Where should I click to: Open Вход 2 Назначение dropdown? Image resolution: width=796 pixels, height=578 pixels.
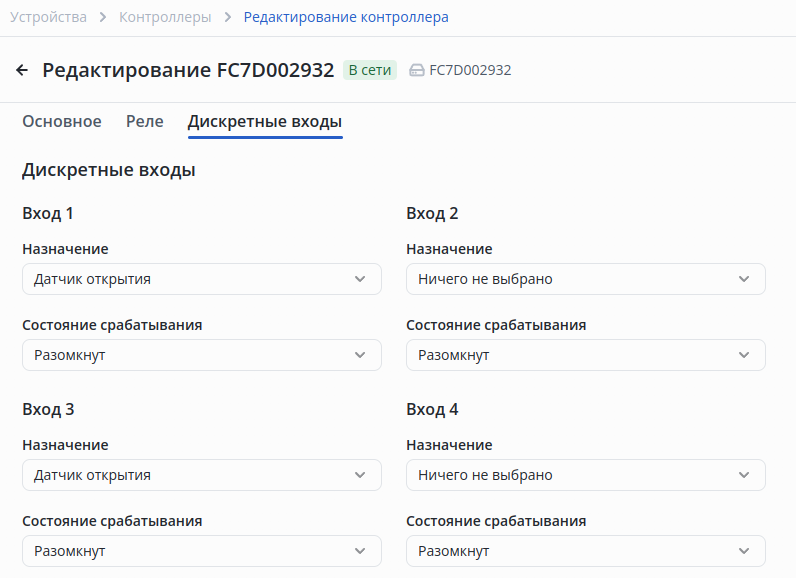tap(585, 279)
